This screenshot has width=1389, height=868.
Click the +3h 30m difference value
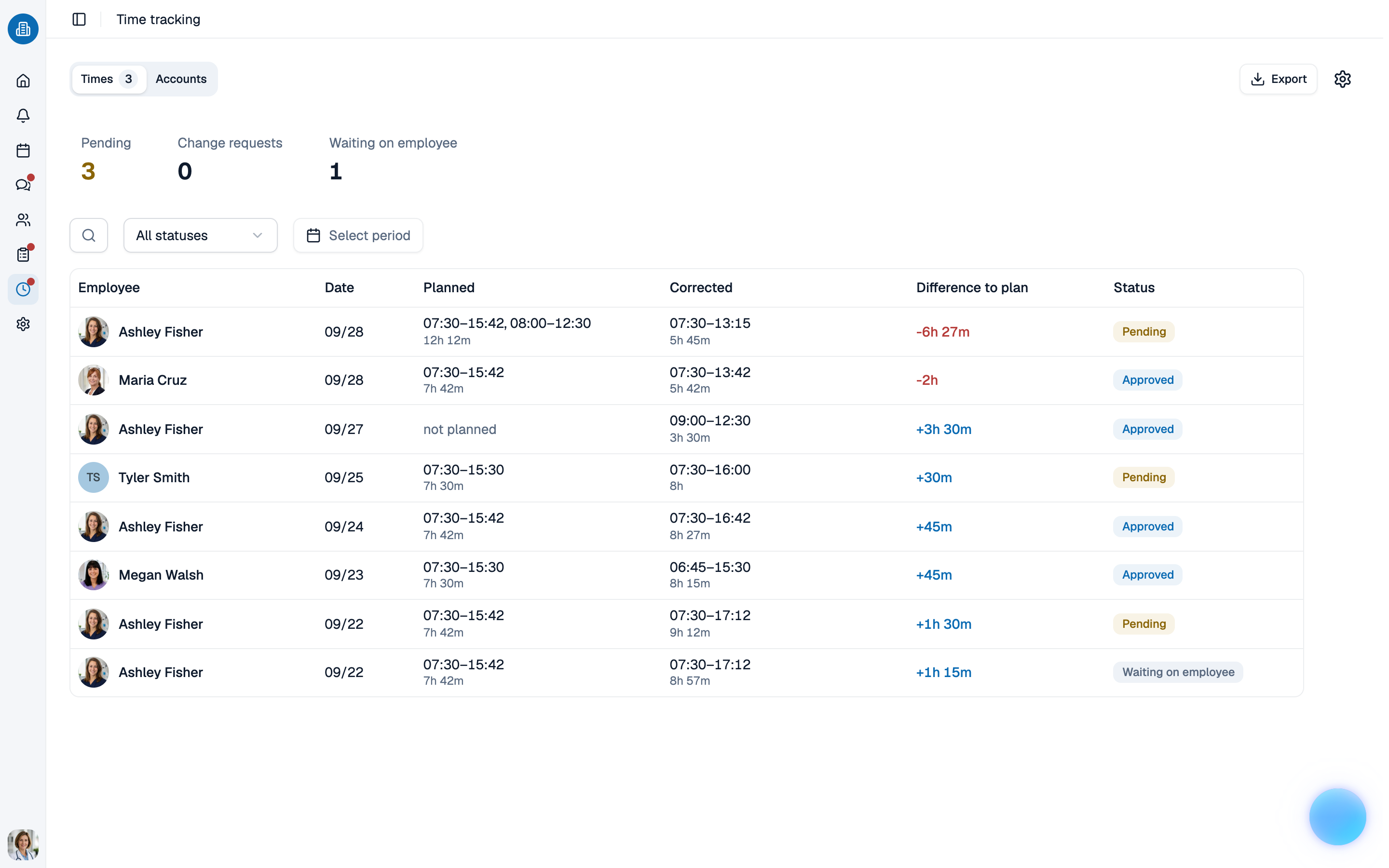(x=943, y=429)
